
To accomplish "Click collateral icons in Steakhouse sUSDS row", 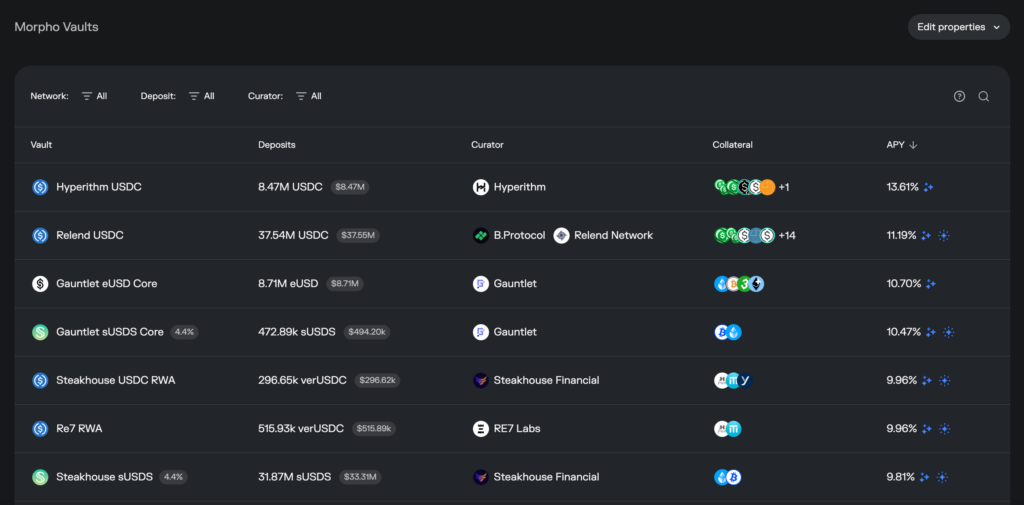I will coord(728,477).
